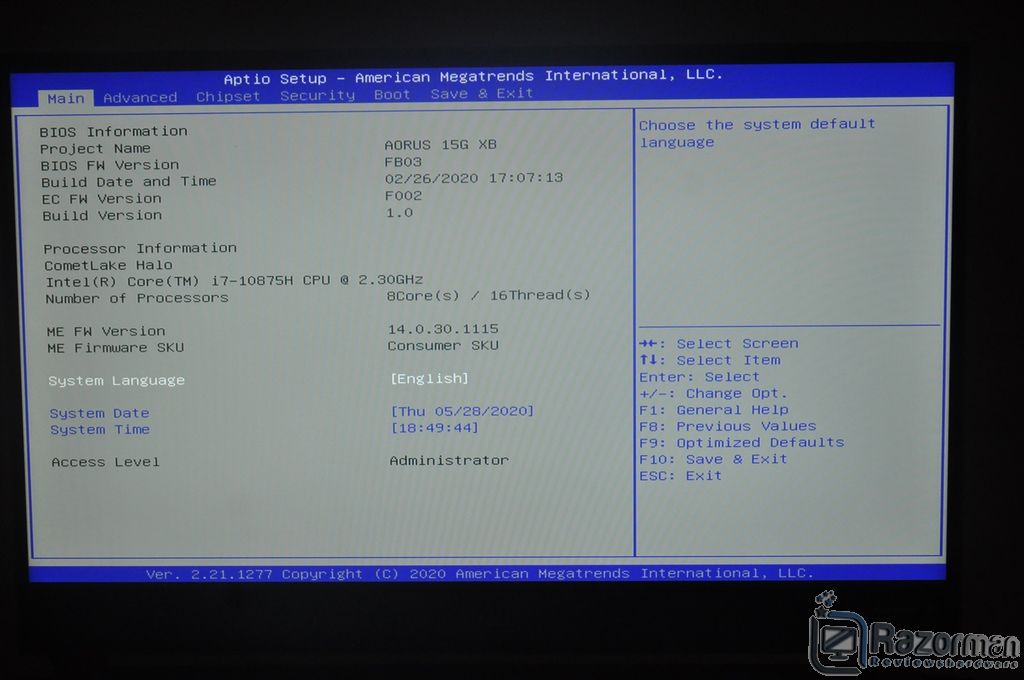Click the Access Level label
Viewport: 1024px width, 680px height.
pos(106,462)
